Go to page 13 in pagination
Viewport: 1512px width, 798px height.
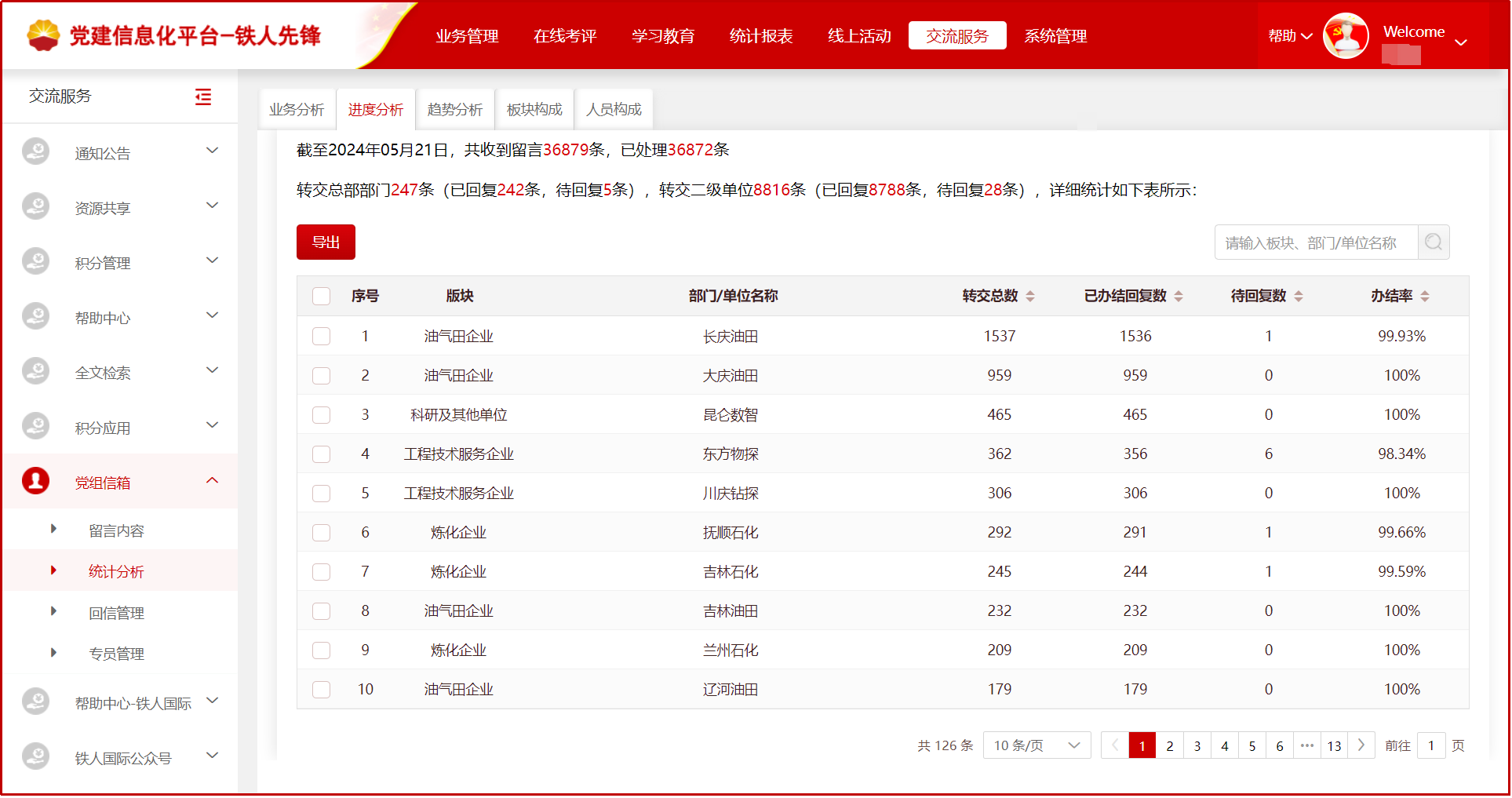pyautogui.click(x=1334, y=745)
